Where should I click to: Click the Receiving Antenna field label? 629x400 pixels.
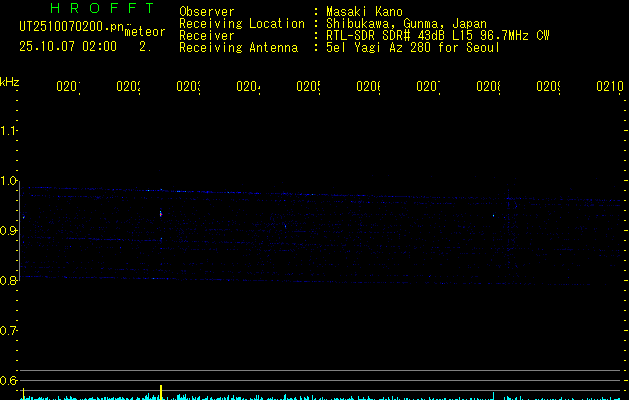pos(238,47)
